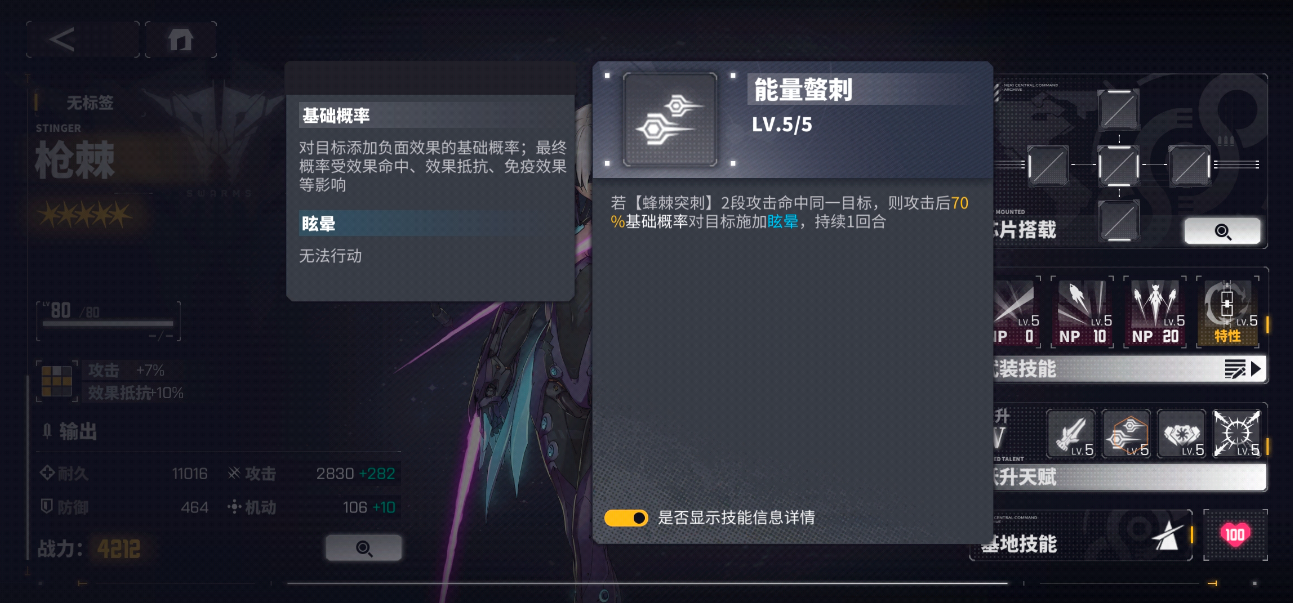
Task: Select the NP 10 skill icon
Action: pos(1087,313)
